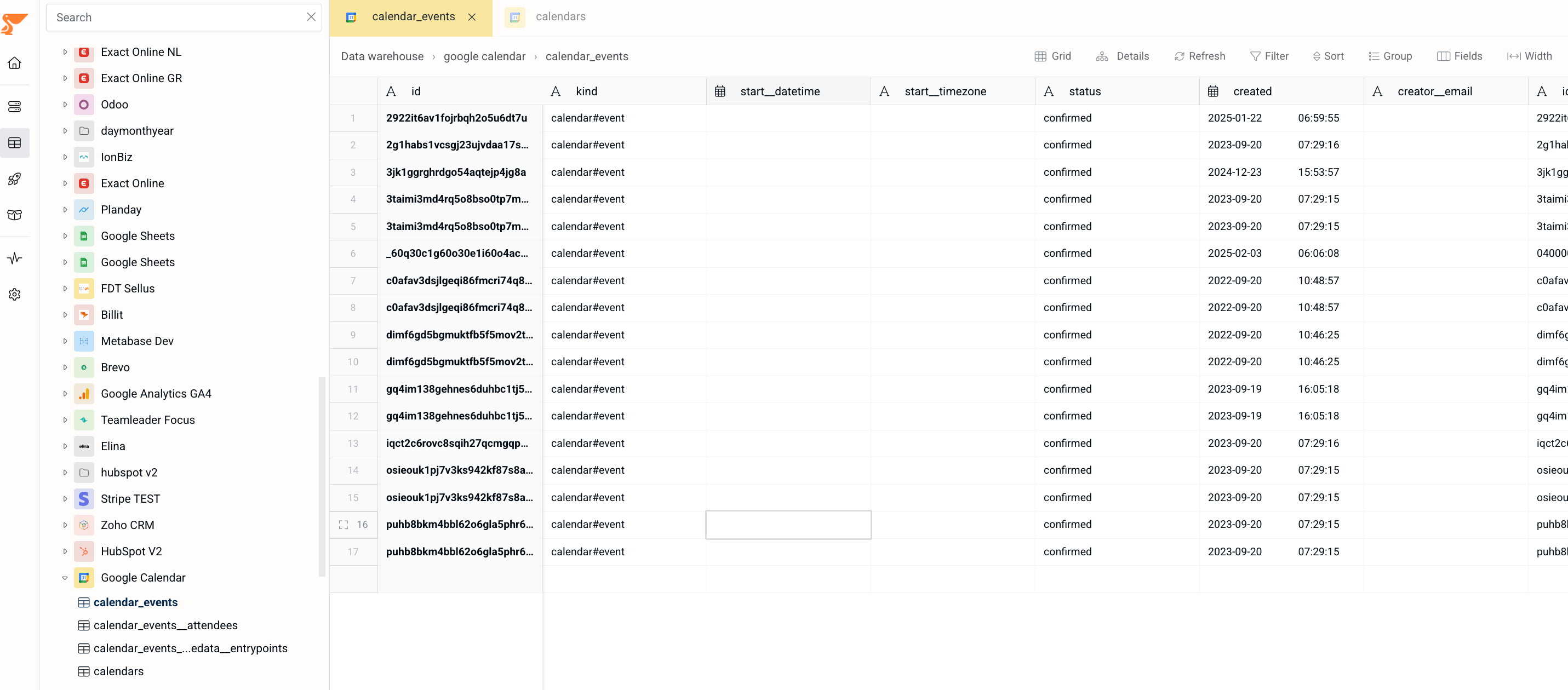Open calendar_events__attendees table
The height and width of the screenshot is (690, 1568).
[165, 625]
